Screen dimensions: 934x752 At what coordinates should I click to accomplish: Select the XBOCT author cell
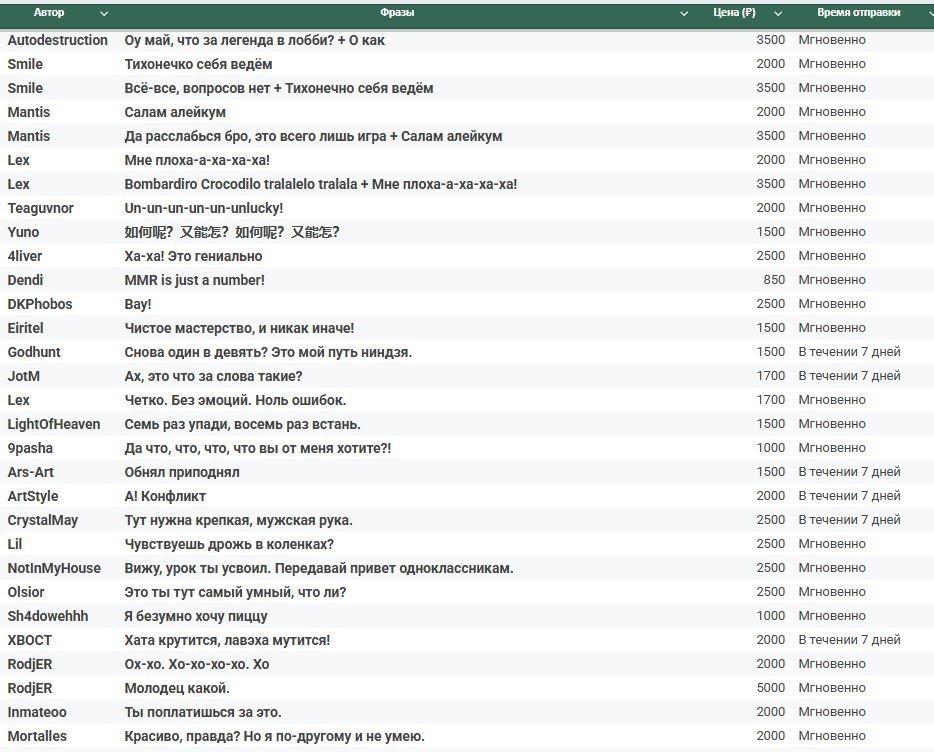click(29, 640)
